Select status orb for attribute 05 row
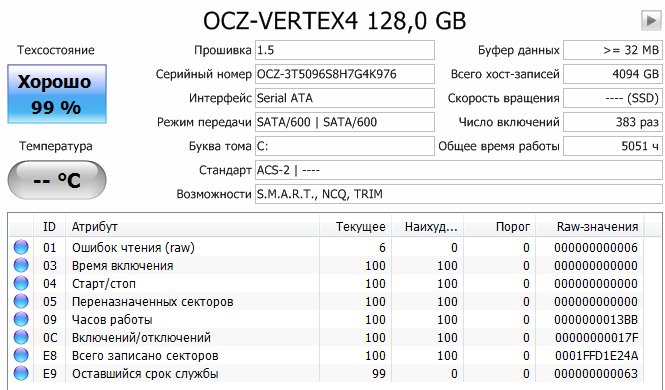The width and height of the screenshot is (665, 390). tap(21, 301)
